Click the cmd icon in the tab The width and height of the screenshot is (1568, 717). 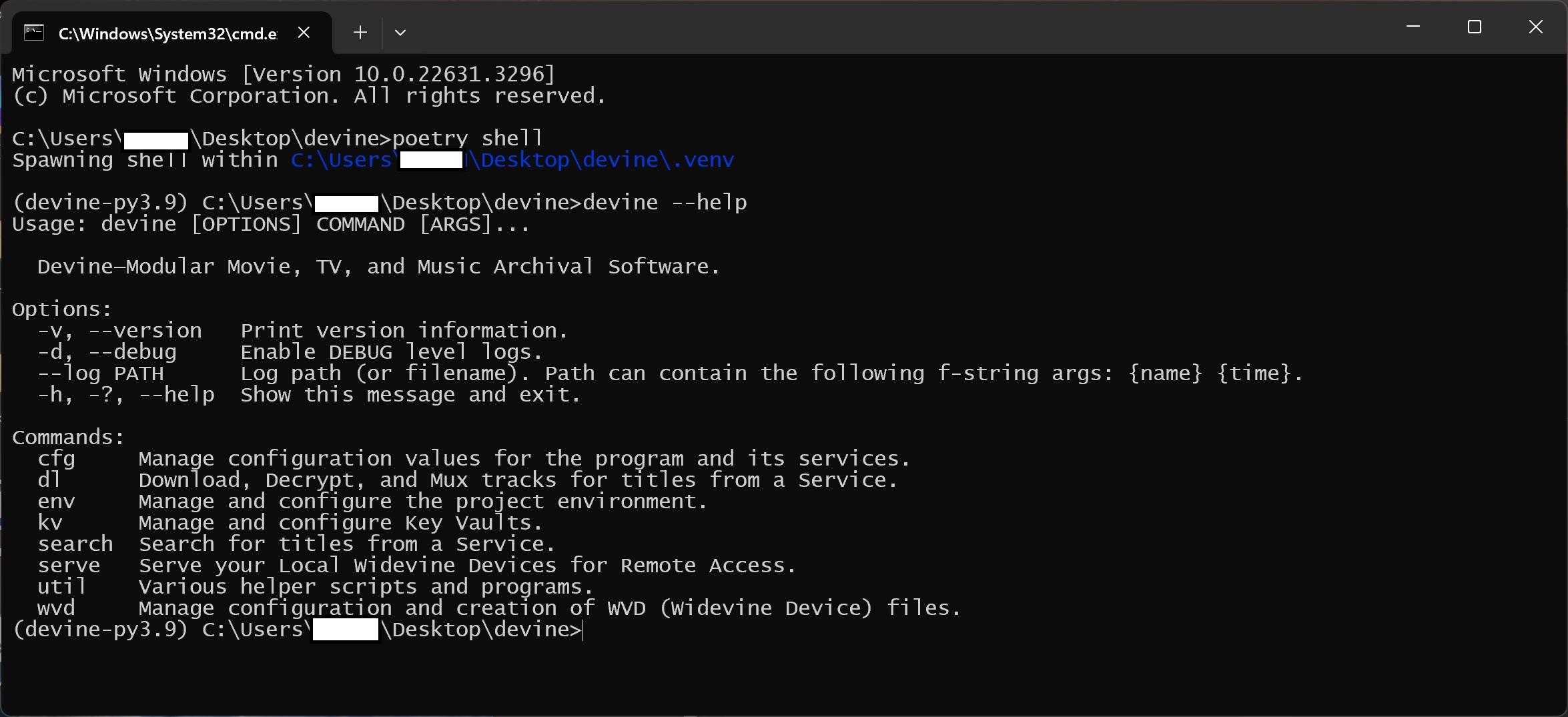(34, 32)
